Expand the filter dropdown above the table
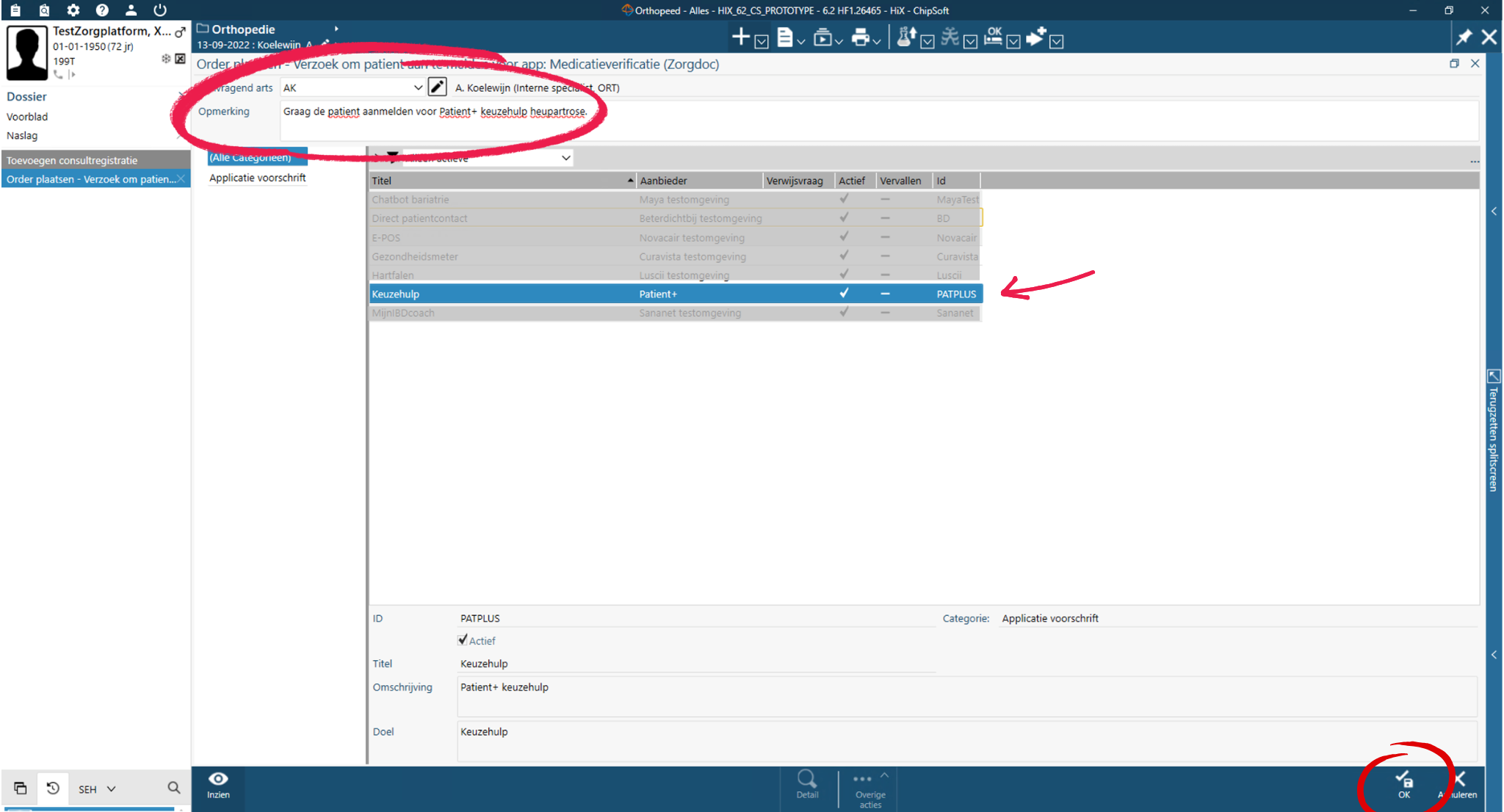This screenshot has width=1504, height=812. pyautogui.click(x=565, y=158)
